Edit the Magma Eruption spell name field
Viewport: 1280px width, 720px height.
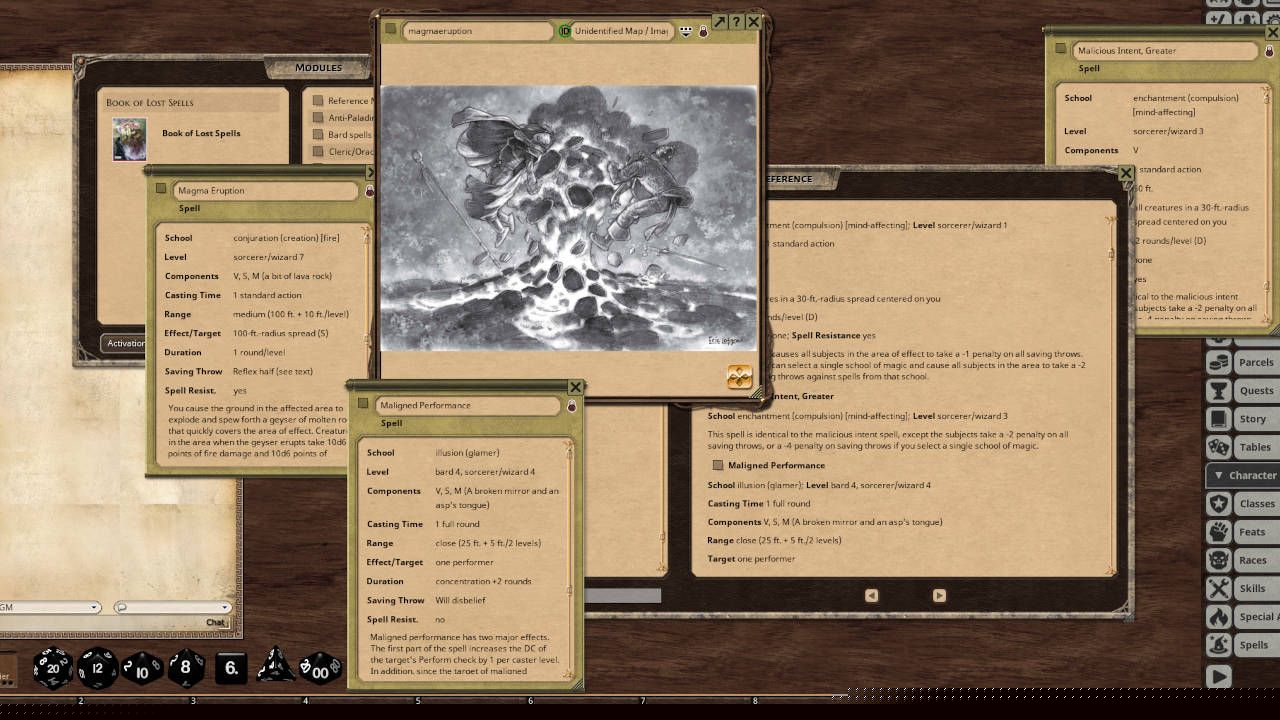click(266, 191)
